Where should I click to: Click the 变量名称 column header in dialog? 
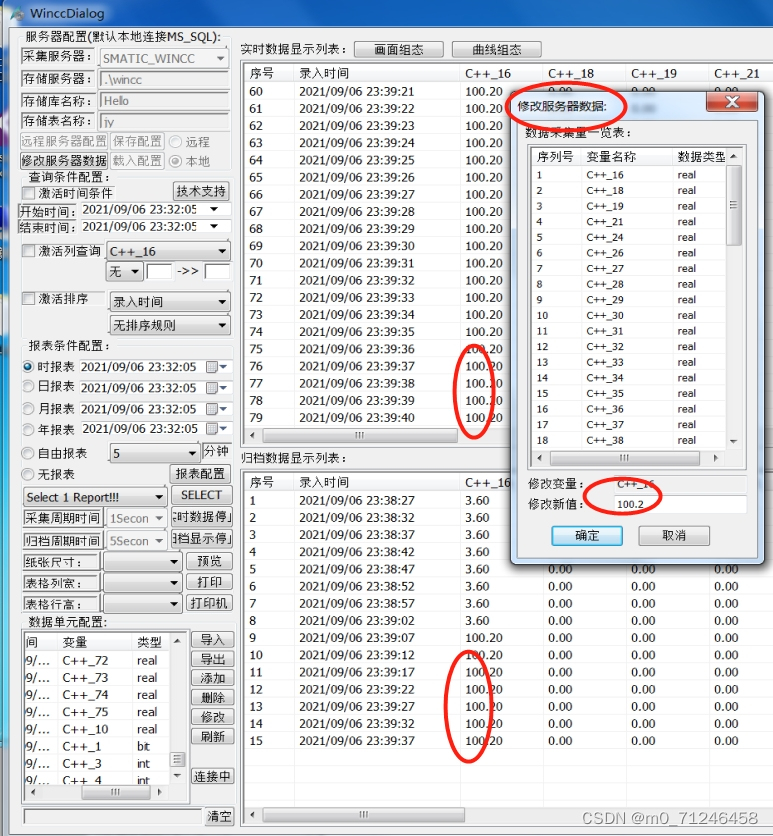pyautogui.click(x=626, y=157)
